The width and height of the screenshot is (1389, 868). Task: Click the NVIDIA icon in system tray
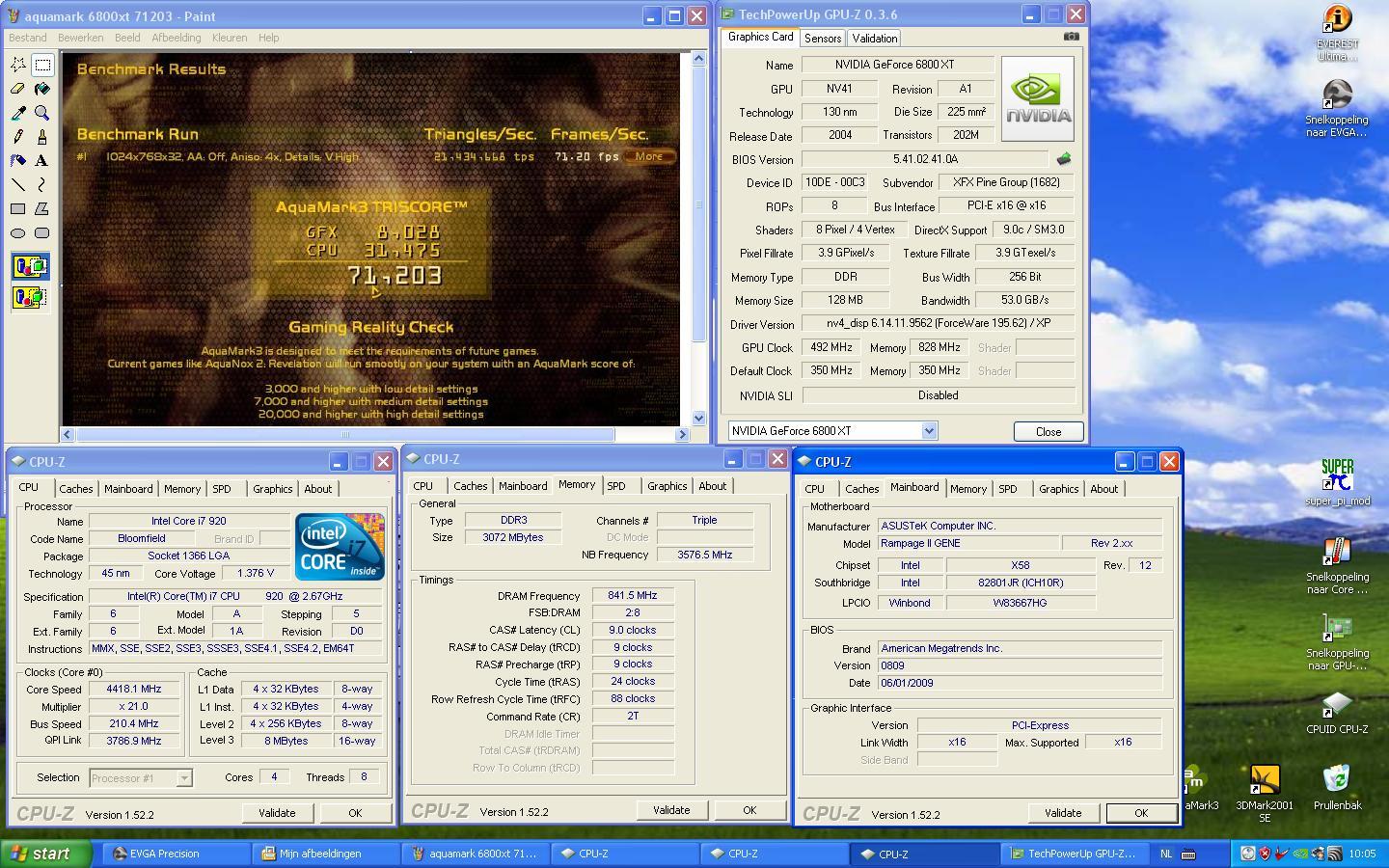coord(1299,854)
